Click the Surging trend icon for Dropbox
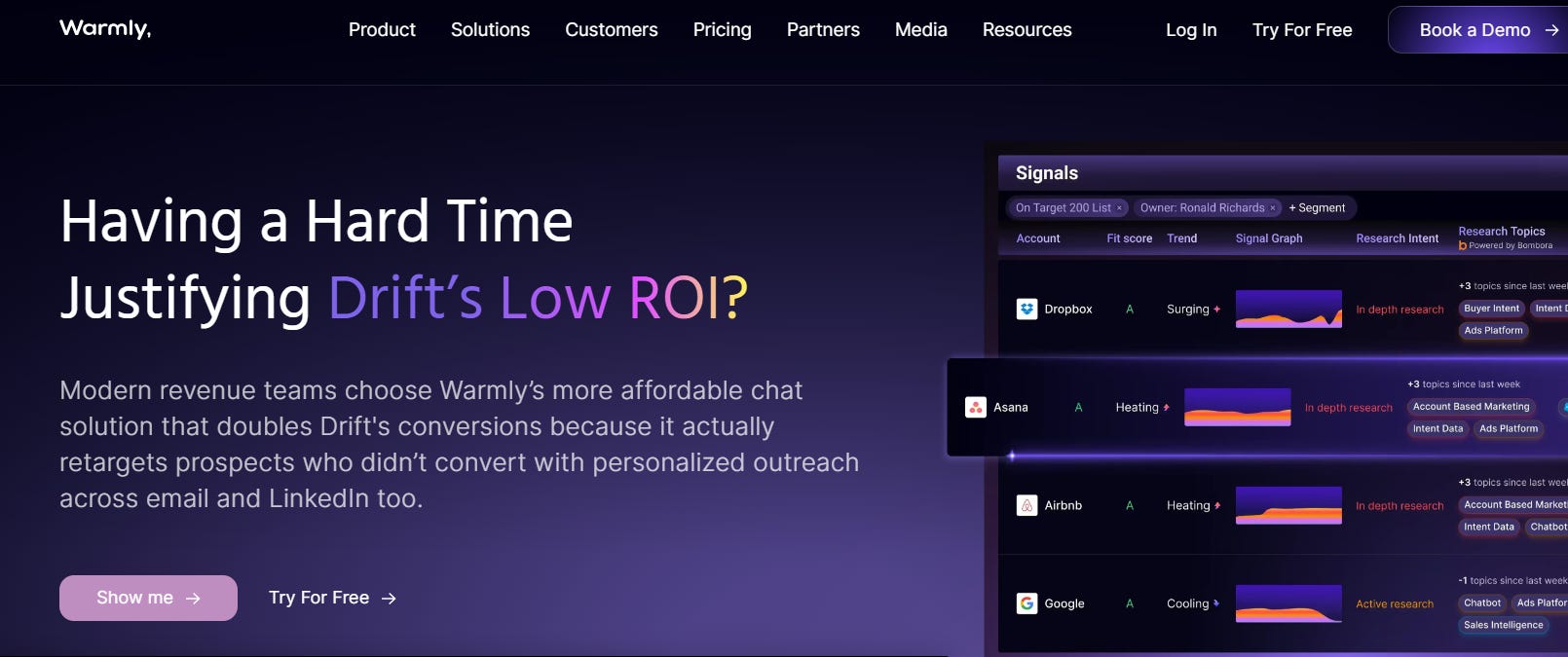The image size is (1568, 657). click(1216, 310)
